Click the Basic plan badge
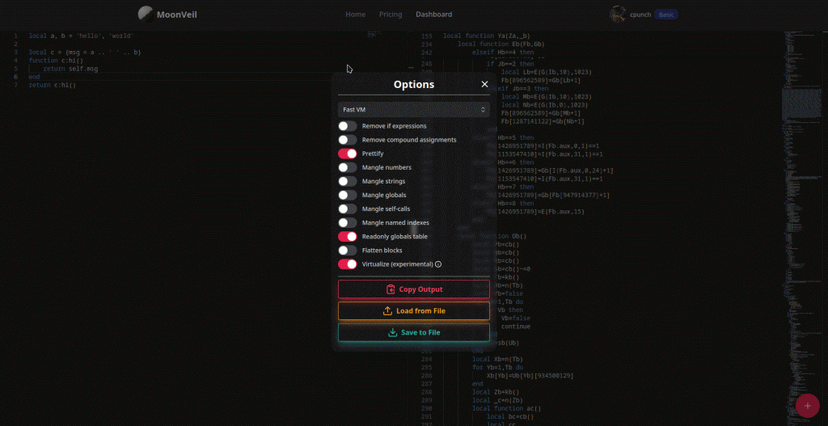The width and height of the screenshot is (828, 426). tap(666, 15)
